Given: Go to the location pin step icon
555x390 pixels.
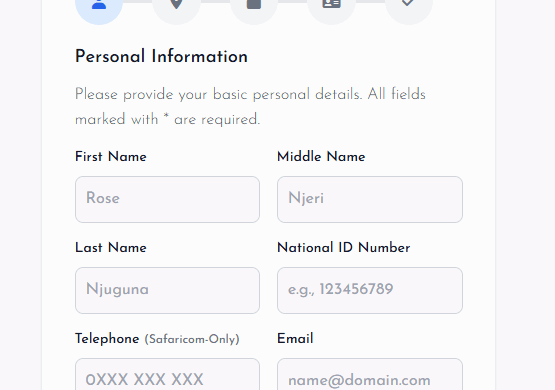Looking at the screenshot, I should click(176, 5).
